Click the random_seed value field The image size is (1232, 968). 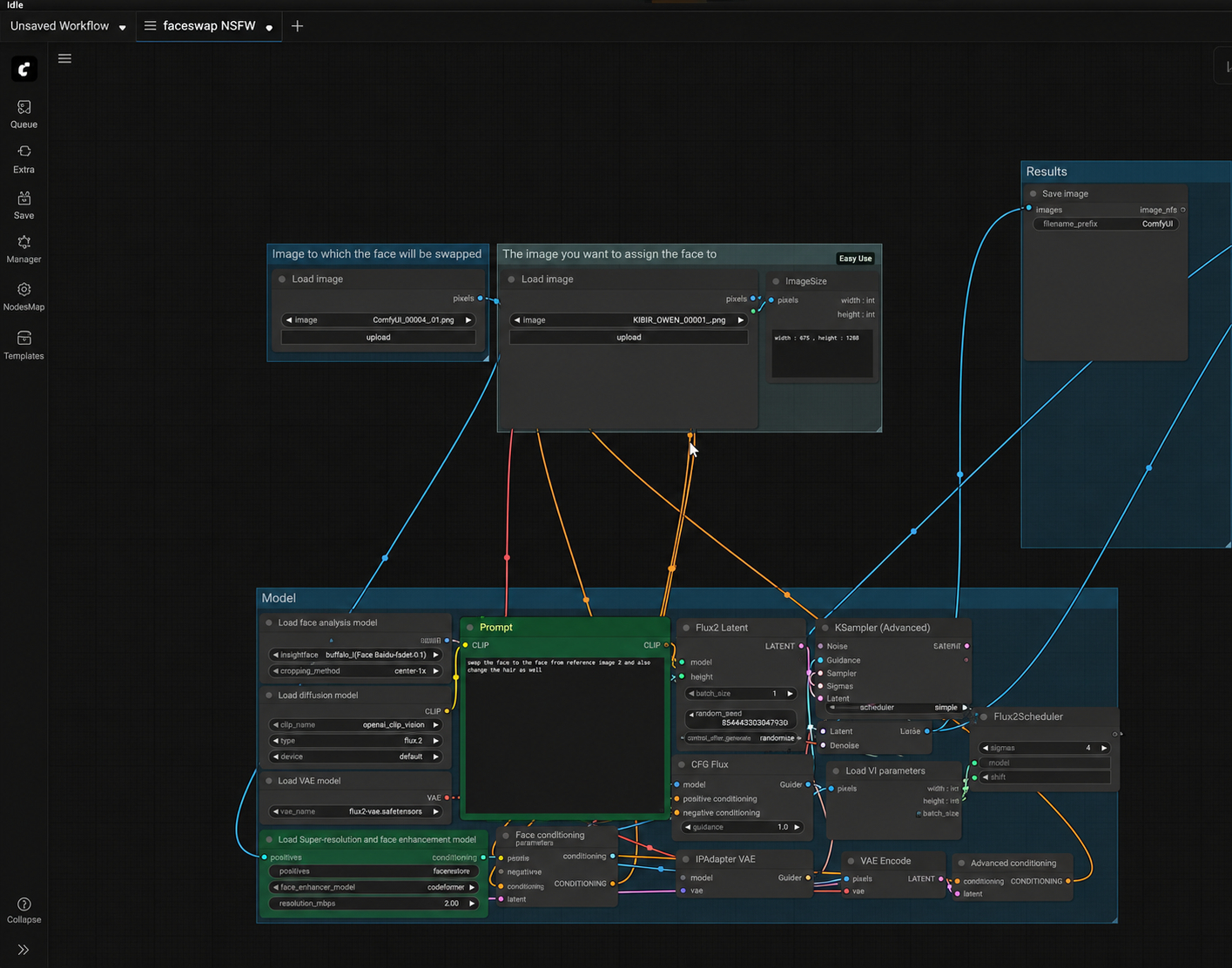pos(743,718)
